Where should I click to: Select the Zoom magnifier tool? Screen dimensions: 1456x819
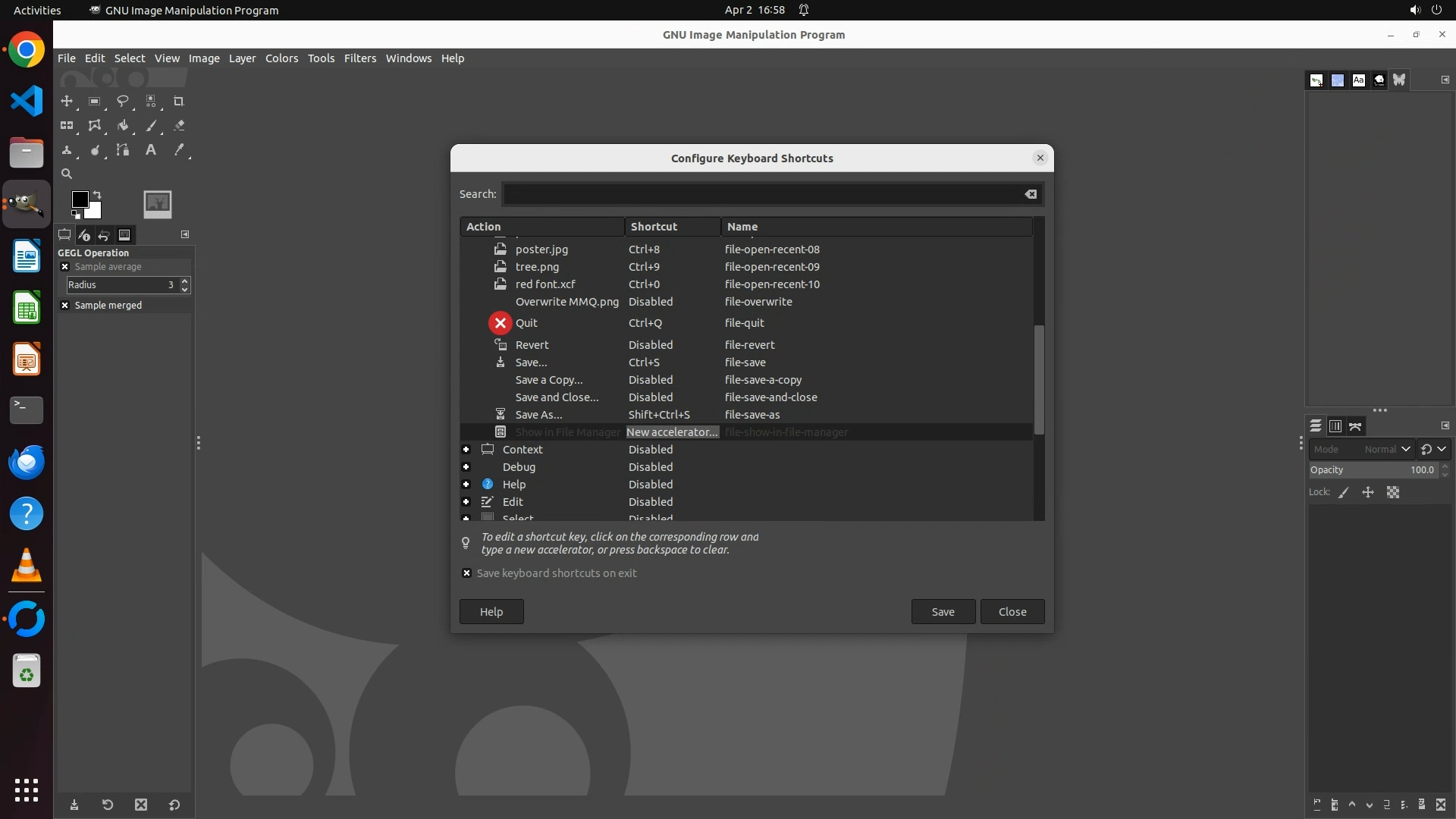coord(67,174)
